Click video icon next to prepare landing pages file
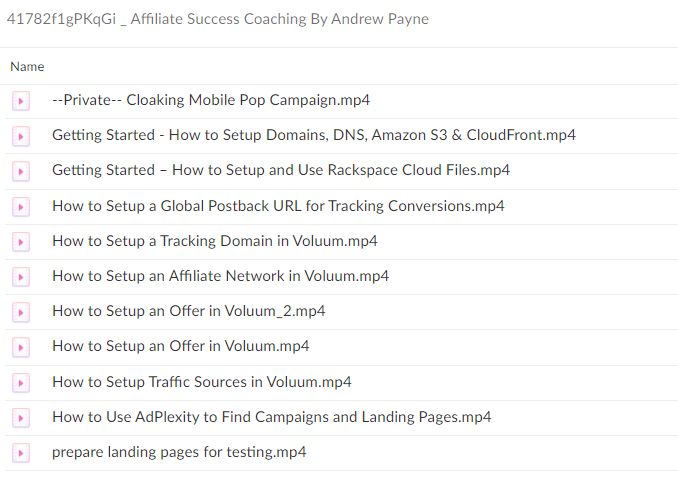The image size is (678, 477). coord(20,452)
